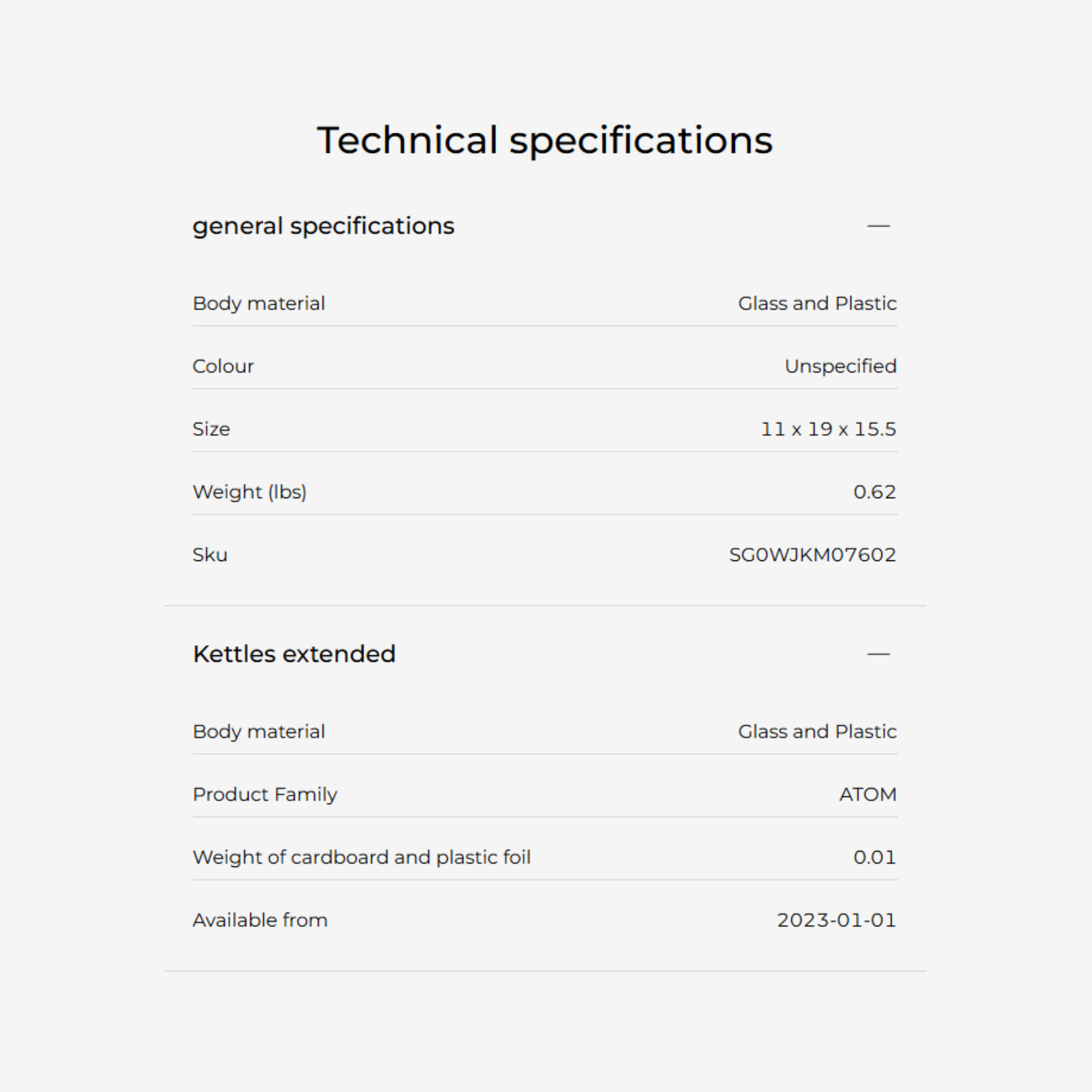The width and height of the screenshot is (1092, 1092).
Task: Collapse the general specifications section minus icon
Action: pos(878,226)
